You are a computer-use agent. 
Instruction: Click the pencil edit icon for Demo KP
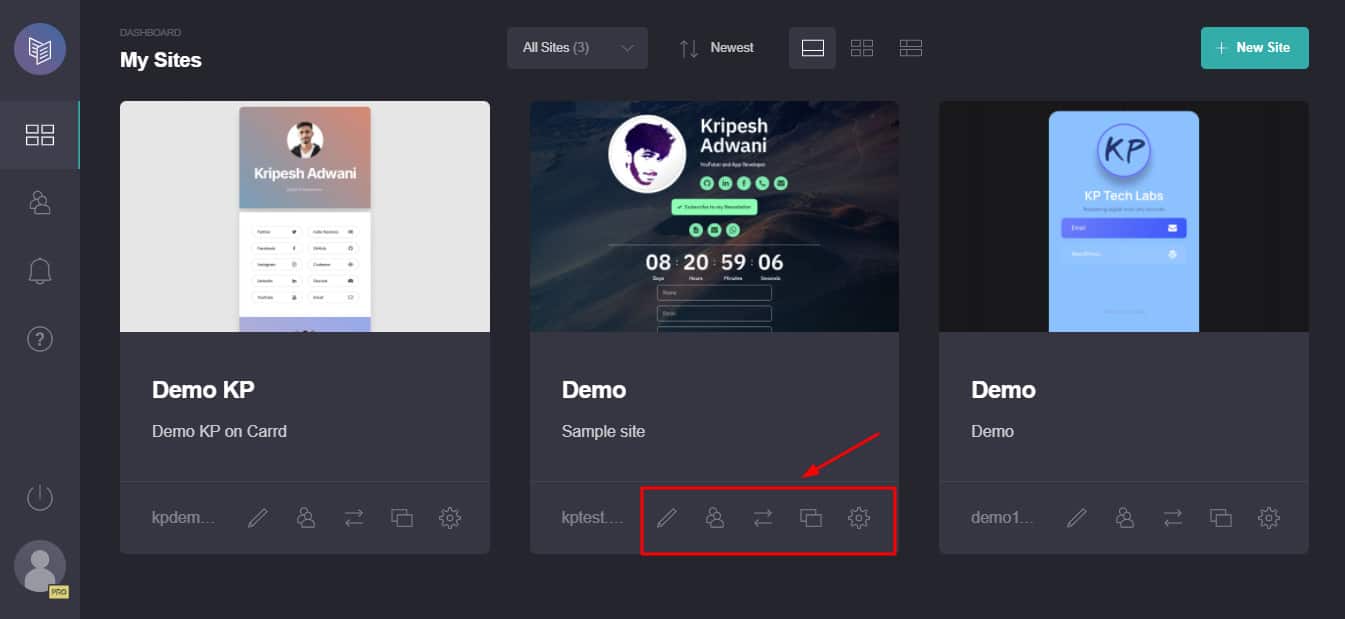click(x=258, y=518)
